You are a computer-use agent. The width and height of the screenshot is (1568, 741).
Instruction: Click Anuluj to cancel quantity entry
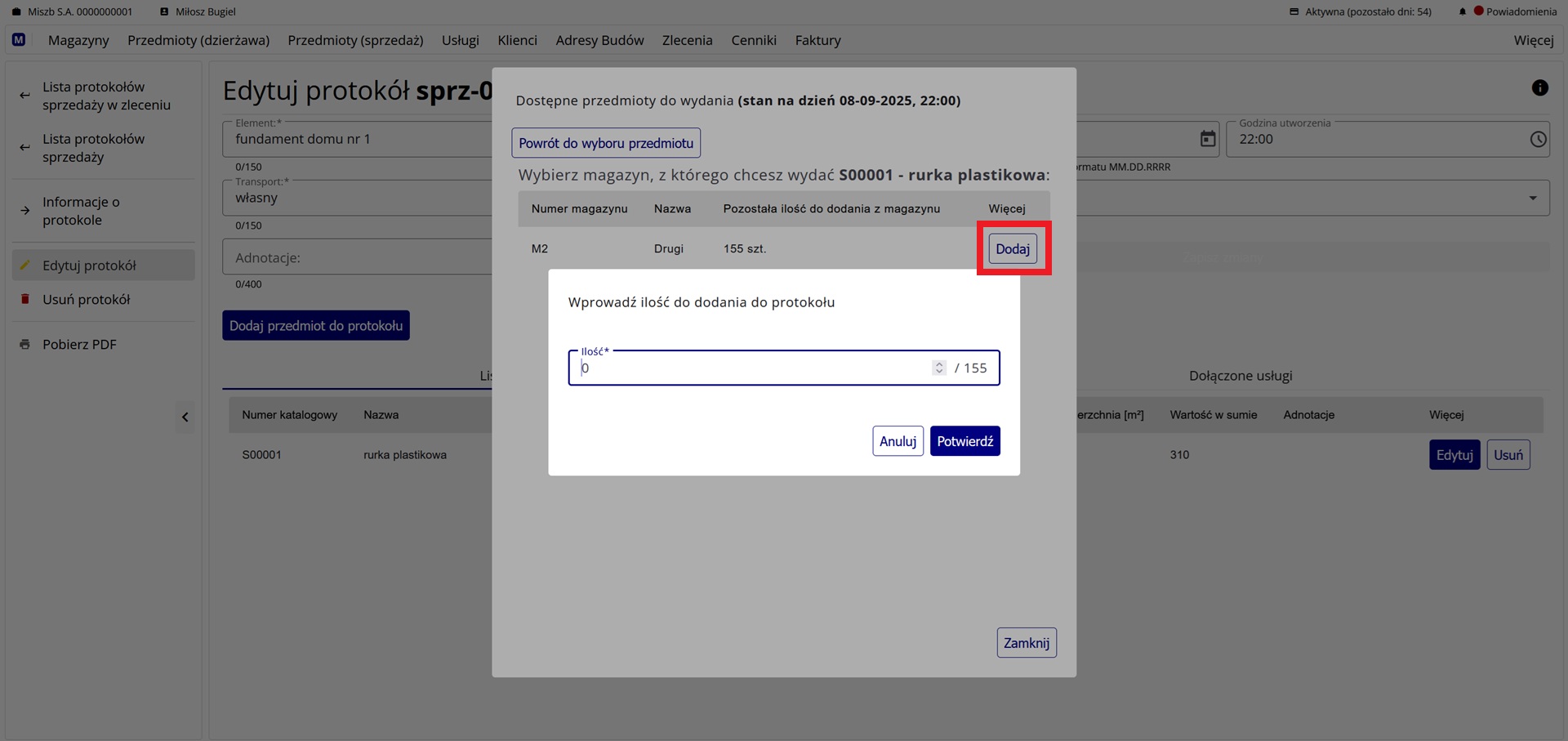[898, 441]
